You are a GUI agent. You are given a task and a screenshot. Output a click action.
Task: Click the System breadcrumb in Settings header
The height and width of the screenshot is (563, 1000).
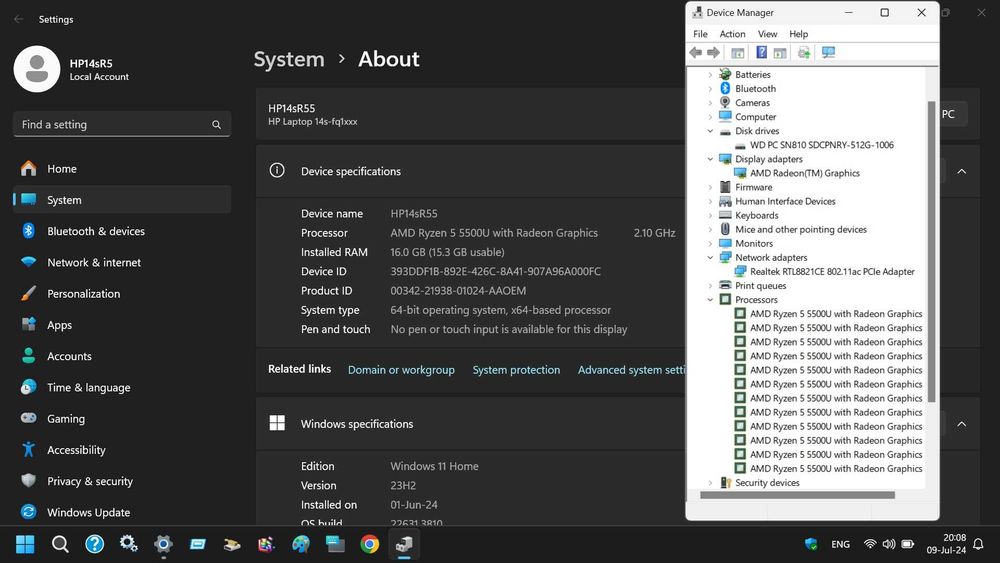pyautogui.click(x=289, y=59)
